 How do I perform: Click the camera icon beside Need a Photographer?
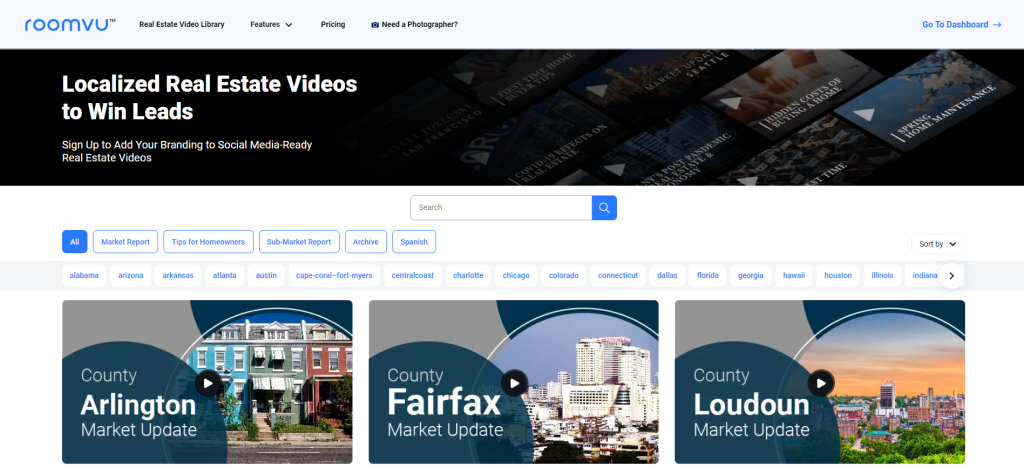pyautogui.click(x=375, y=25)
